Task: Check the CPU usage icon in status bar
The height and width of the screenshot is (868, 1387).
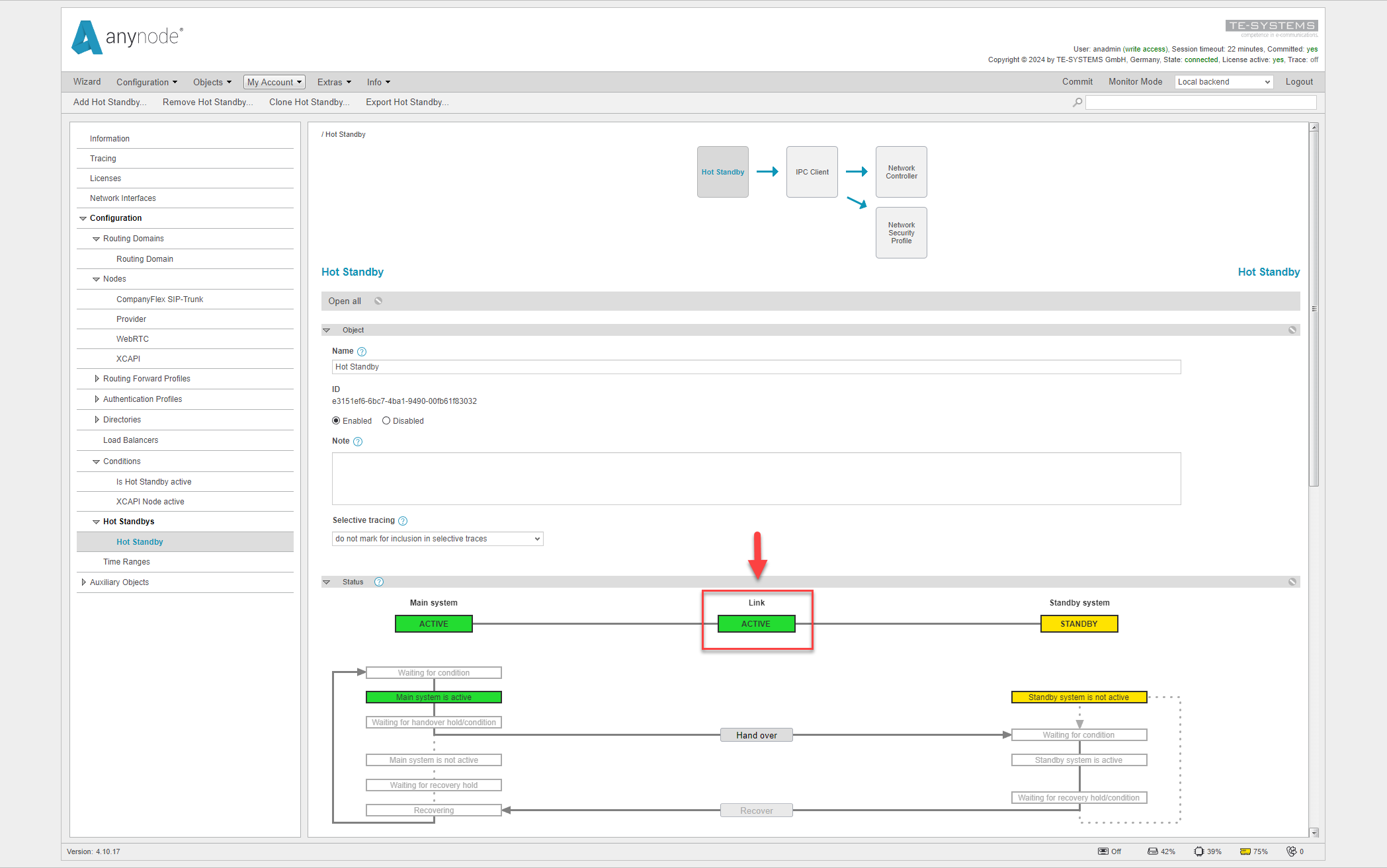Action: pos(1198,851)
